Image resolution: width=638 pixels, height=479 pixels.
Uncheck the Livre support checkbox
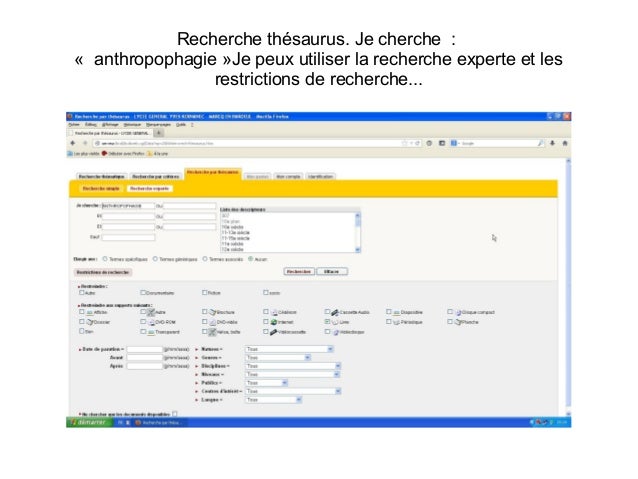(x=327, y=322)
